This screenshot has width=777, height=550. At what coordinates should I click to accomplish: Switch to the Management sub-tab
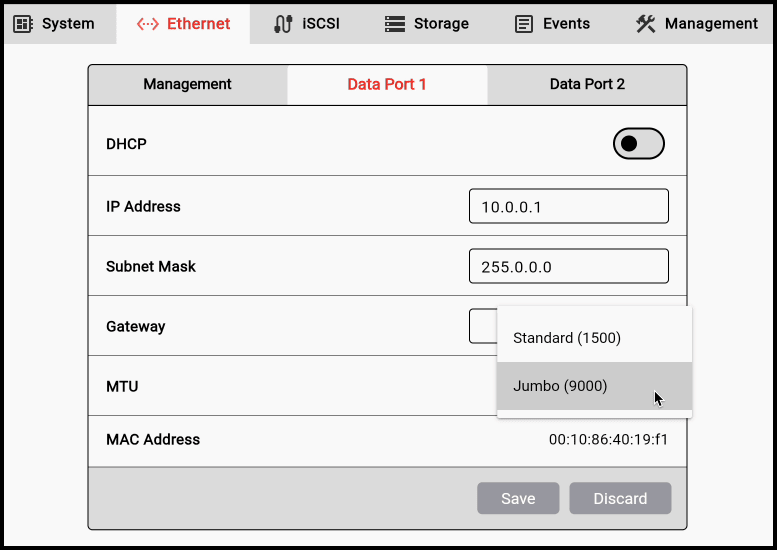tap(187, 85)
